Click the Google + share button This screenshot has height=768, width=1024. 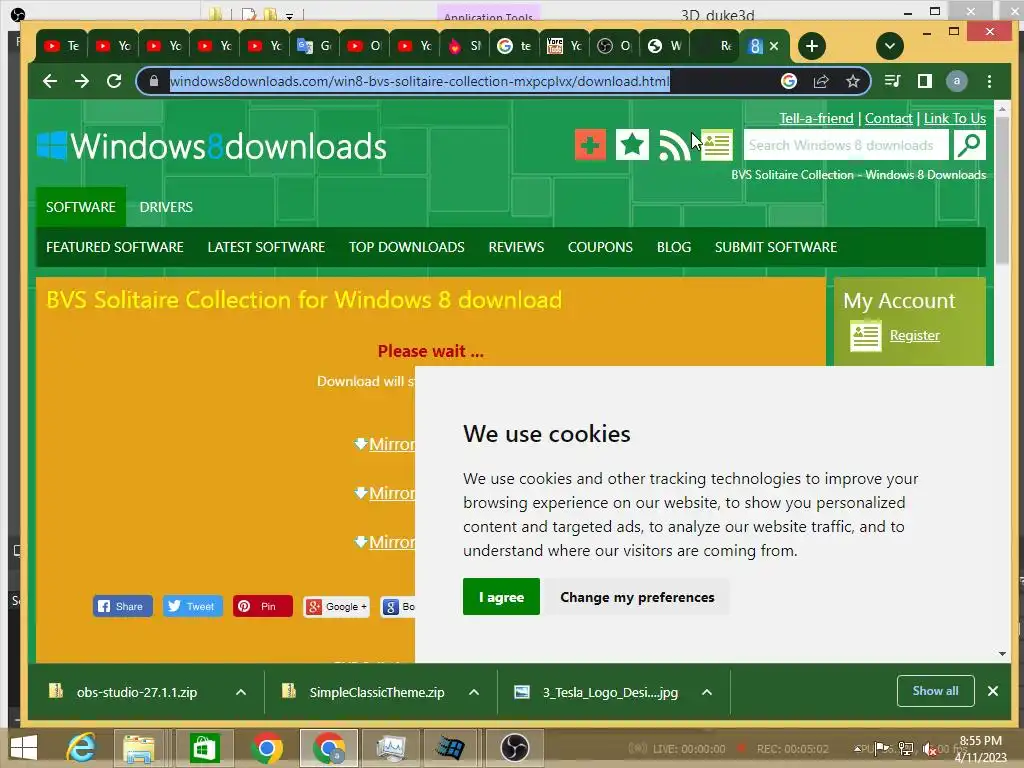pos(336,607)
